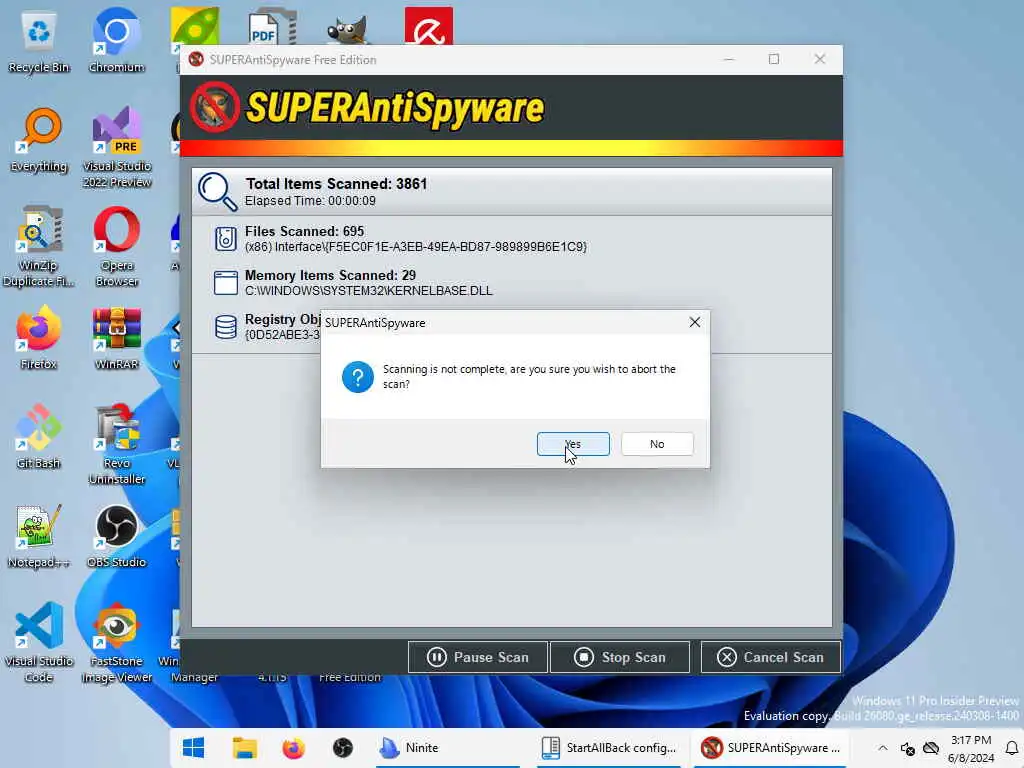Screen dimensions: 1024x768
Task: Open Git Bash desktop icon
Action: point(39,437)
